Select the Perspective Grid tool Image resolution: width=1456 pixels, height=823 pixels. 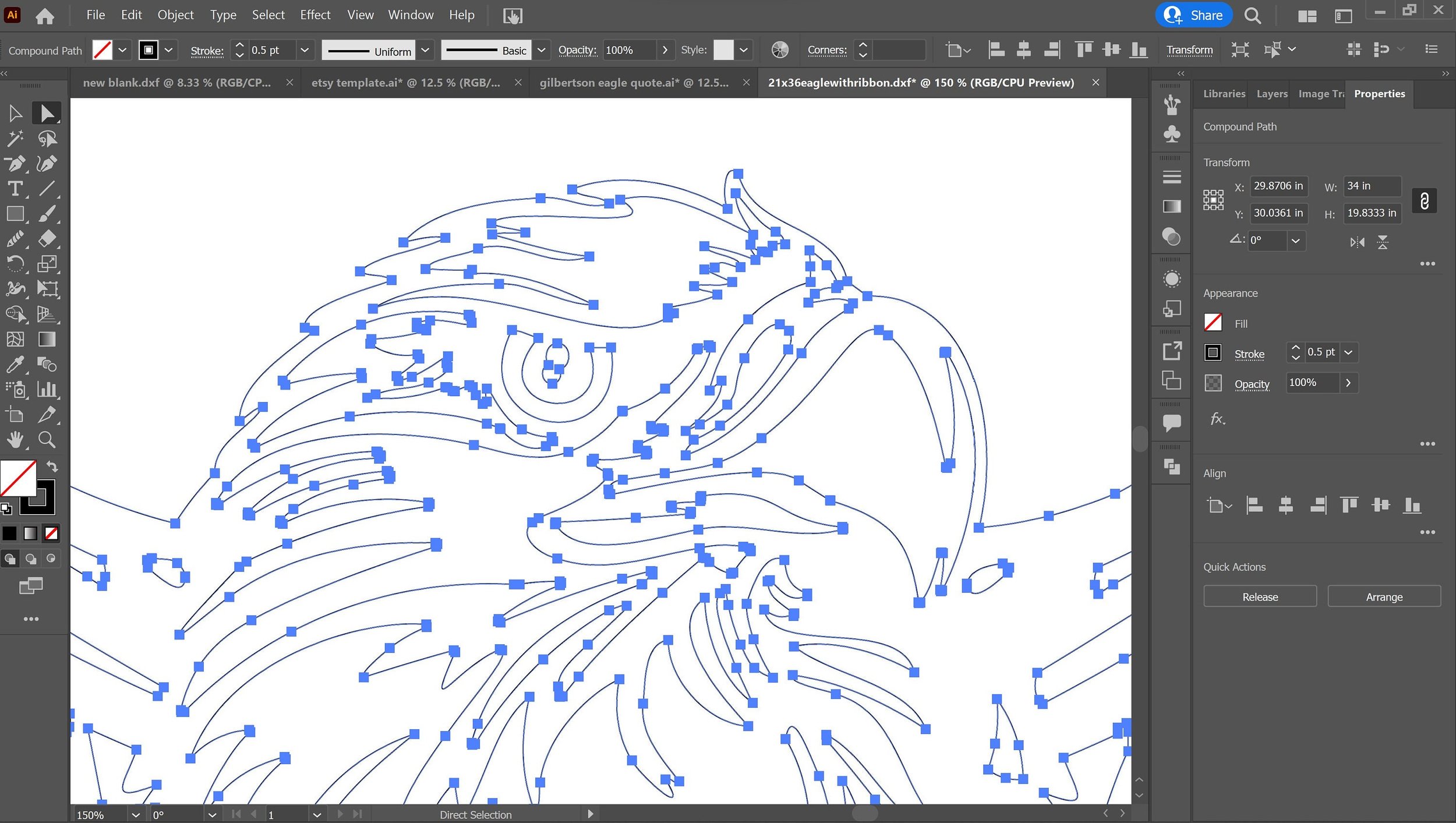[47, 315]
